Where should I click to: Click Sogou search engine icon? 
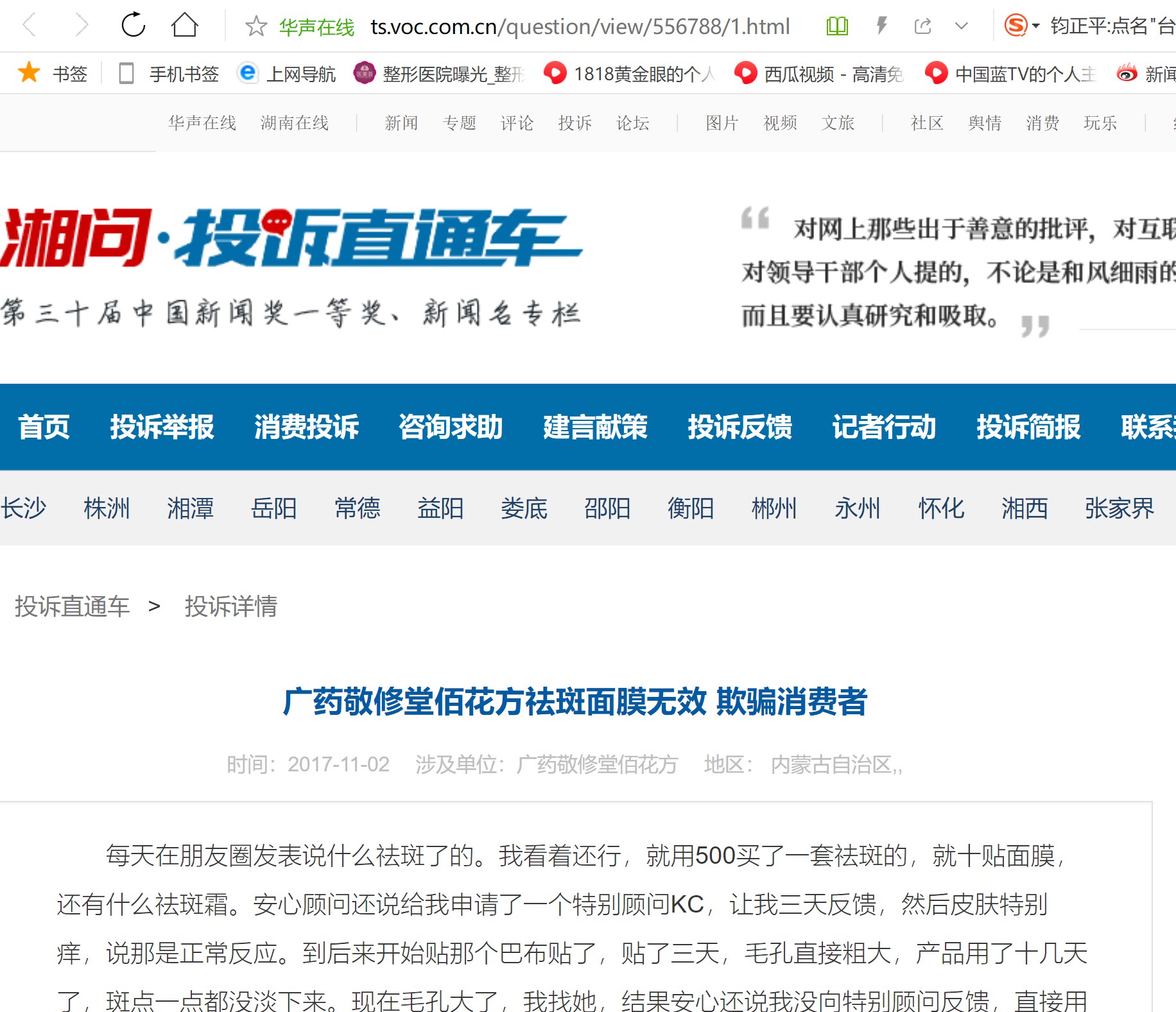(1016, 26)
